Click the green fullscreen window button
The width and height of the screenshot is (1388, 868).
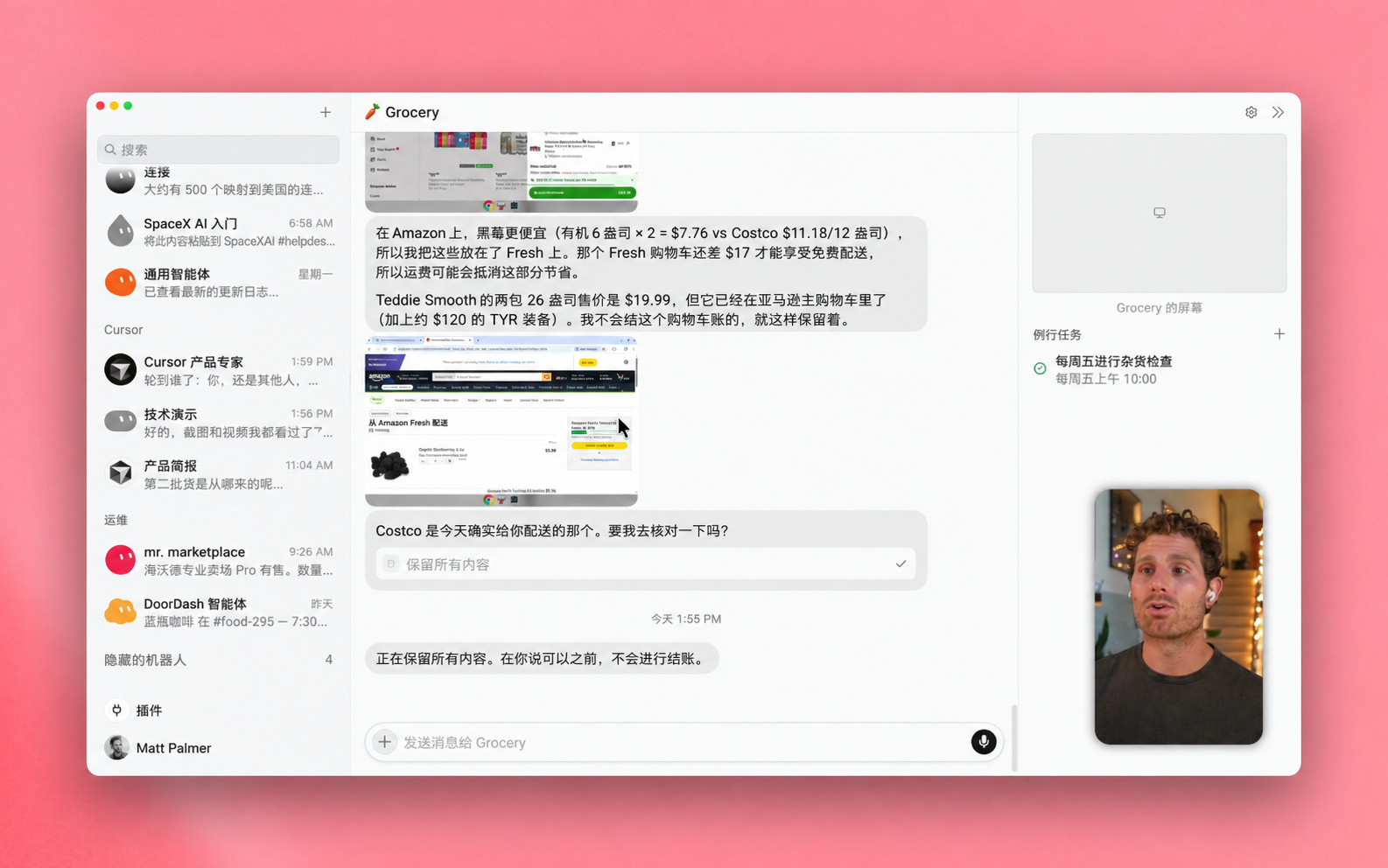tap(128, 106)
